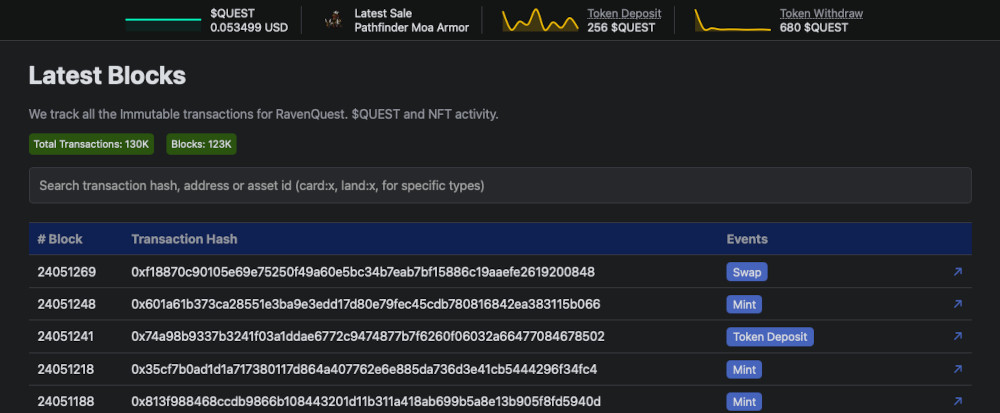This screenshot has width=1000, height=413.
Task: Open external link arrow for block 24051188
Action: coord(957,402)
